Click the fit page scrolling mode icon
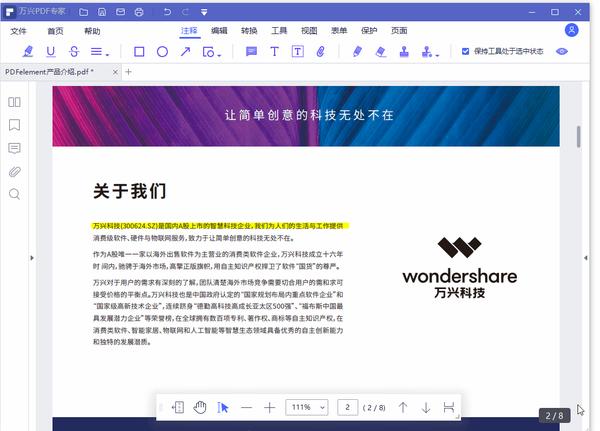The image size is (600, 431). [x=178, y=407]
